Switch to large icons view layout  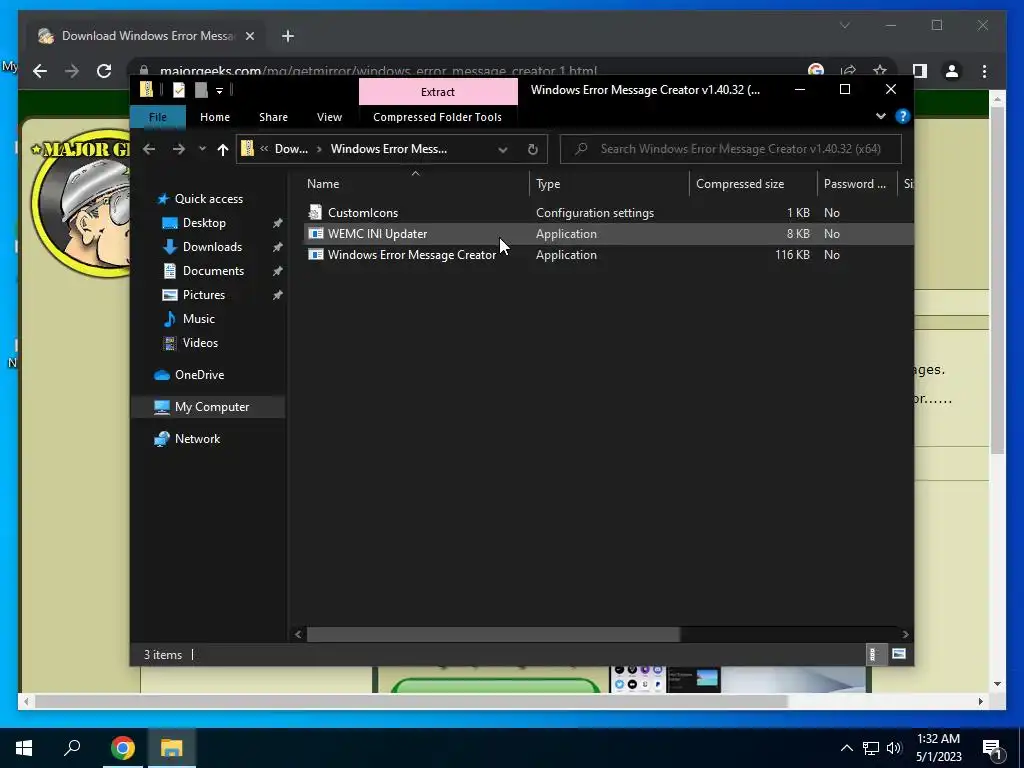coord(899,654)
